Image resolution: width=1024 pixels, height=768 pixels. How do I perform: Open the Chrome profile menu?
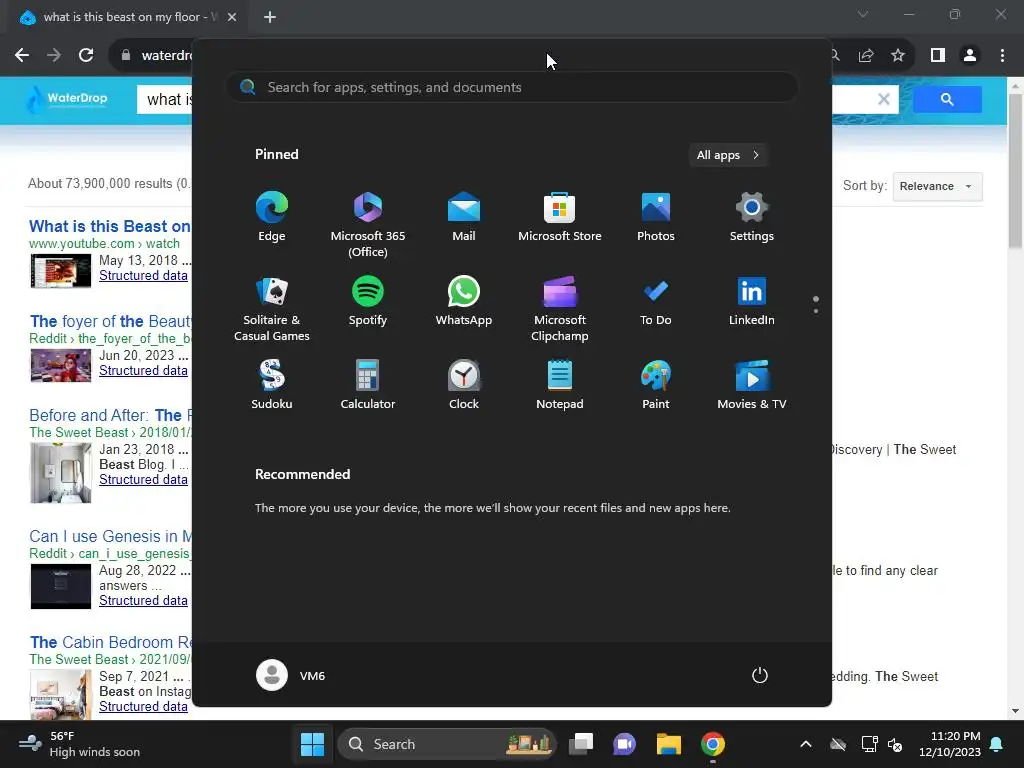coord(970,56)
